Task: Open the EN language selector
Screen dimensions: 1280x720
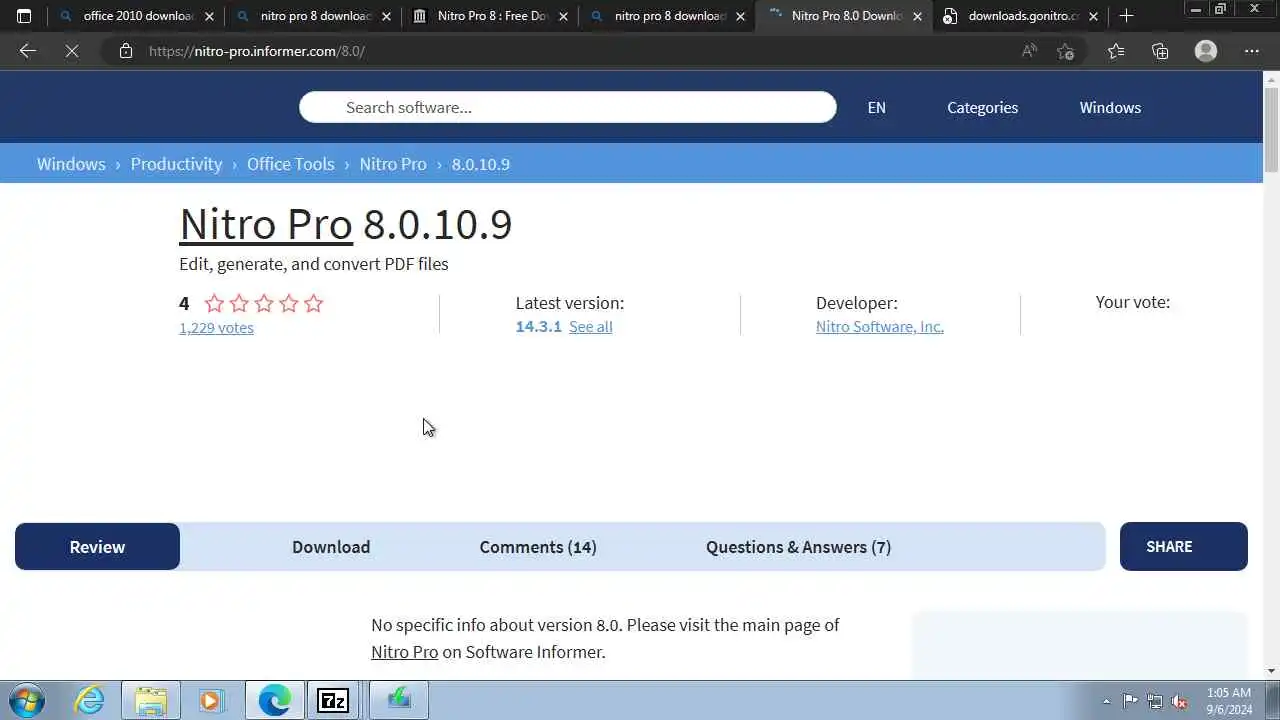Action: click(876, 107)
